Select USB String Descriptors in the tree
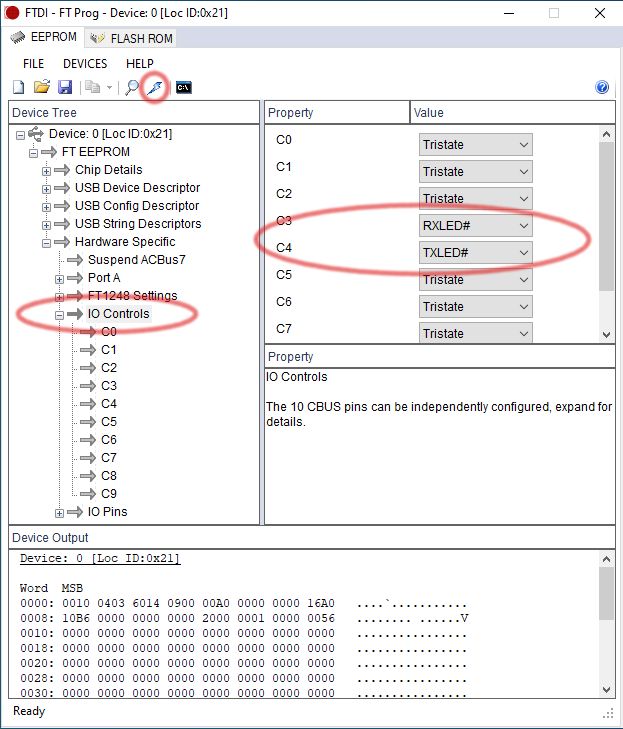Image resolution: width=623 pixels, height=729 pixels. [138, 224]
